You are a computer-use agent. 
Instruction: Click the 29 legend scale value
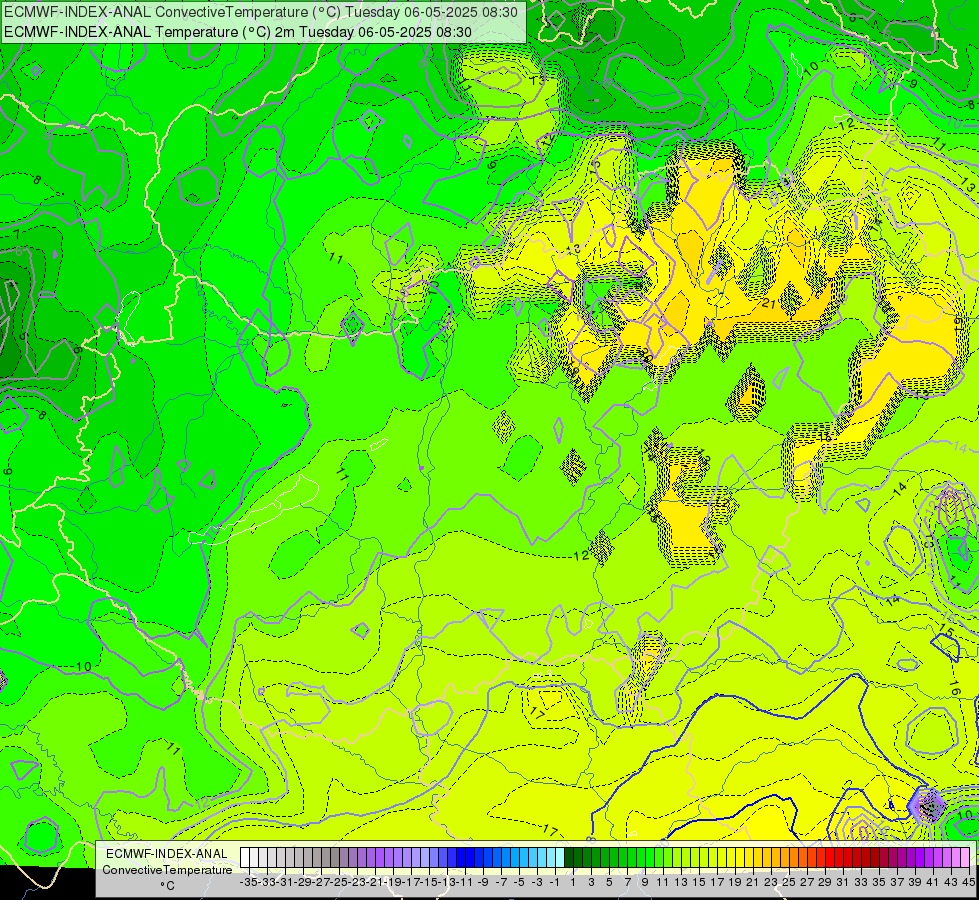[825, 882]
